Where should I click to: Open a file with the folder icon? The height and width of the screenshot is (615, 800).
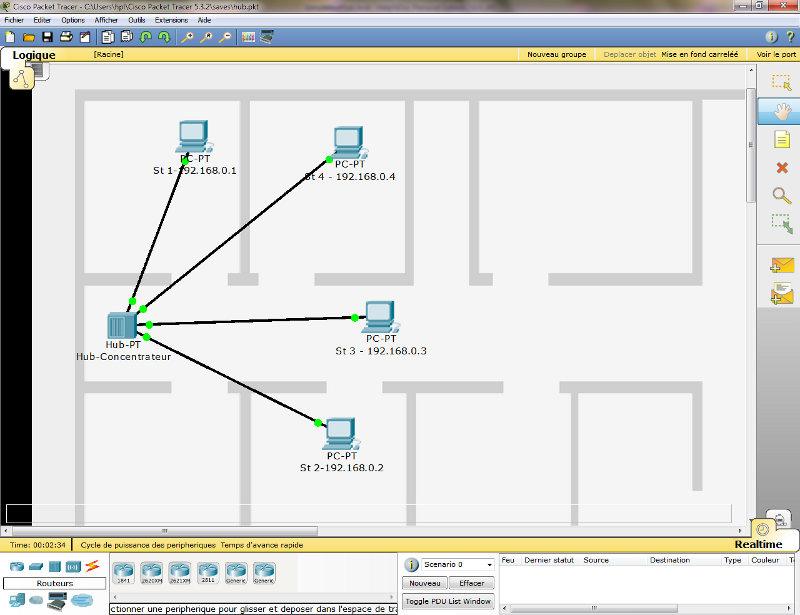29,37
